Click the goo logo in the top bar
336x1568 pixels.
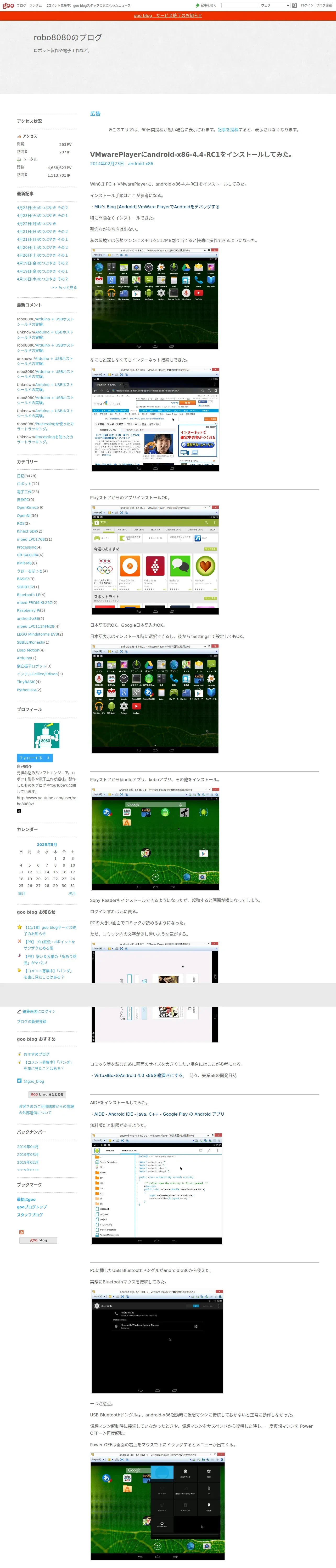tap(8, 5)
